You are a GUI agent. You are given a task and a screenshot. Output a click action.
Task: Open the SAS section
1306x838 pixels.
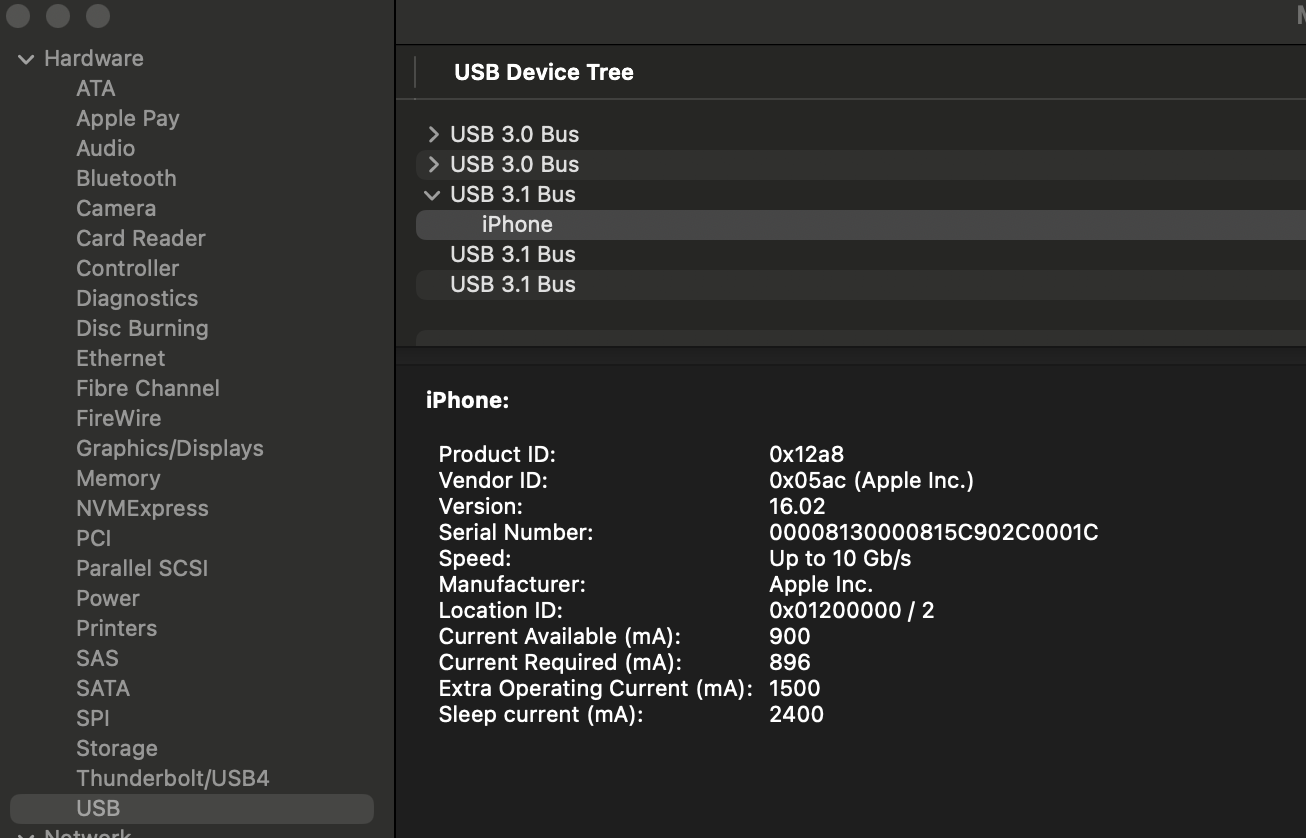pyautogui.click(x=98, y=658)
